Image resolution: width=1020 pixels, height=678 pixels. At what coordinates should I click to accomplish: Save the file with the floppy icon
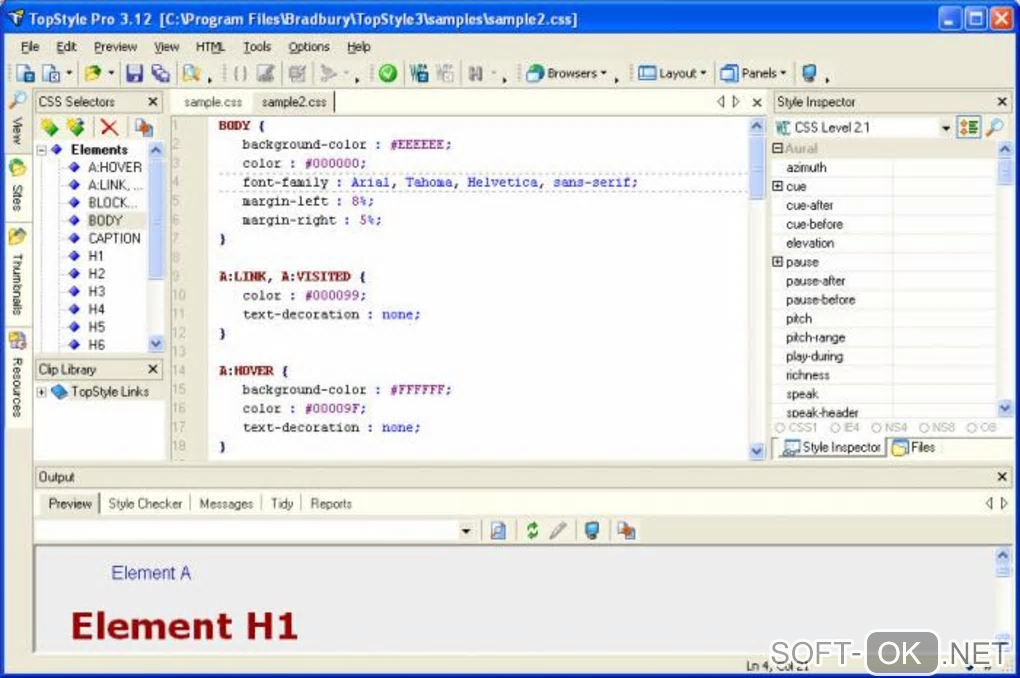point(134,74)
